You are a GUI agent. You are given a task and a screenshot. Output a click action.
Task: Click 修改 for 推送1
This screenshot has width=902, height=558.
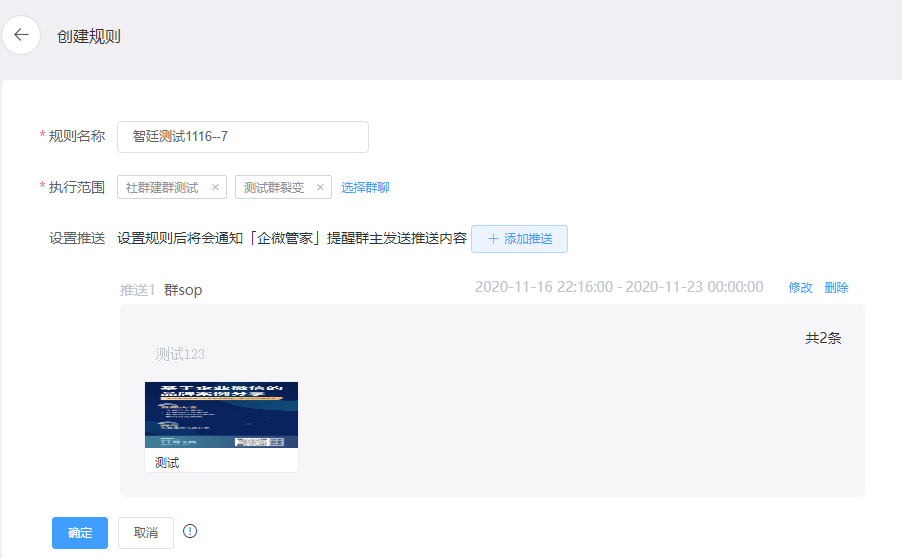point(800,288)
